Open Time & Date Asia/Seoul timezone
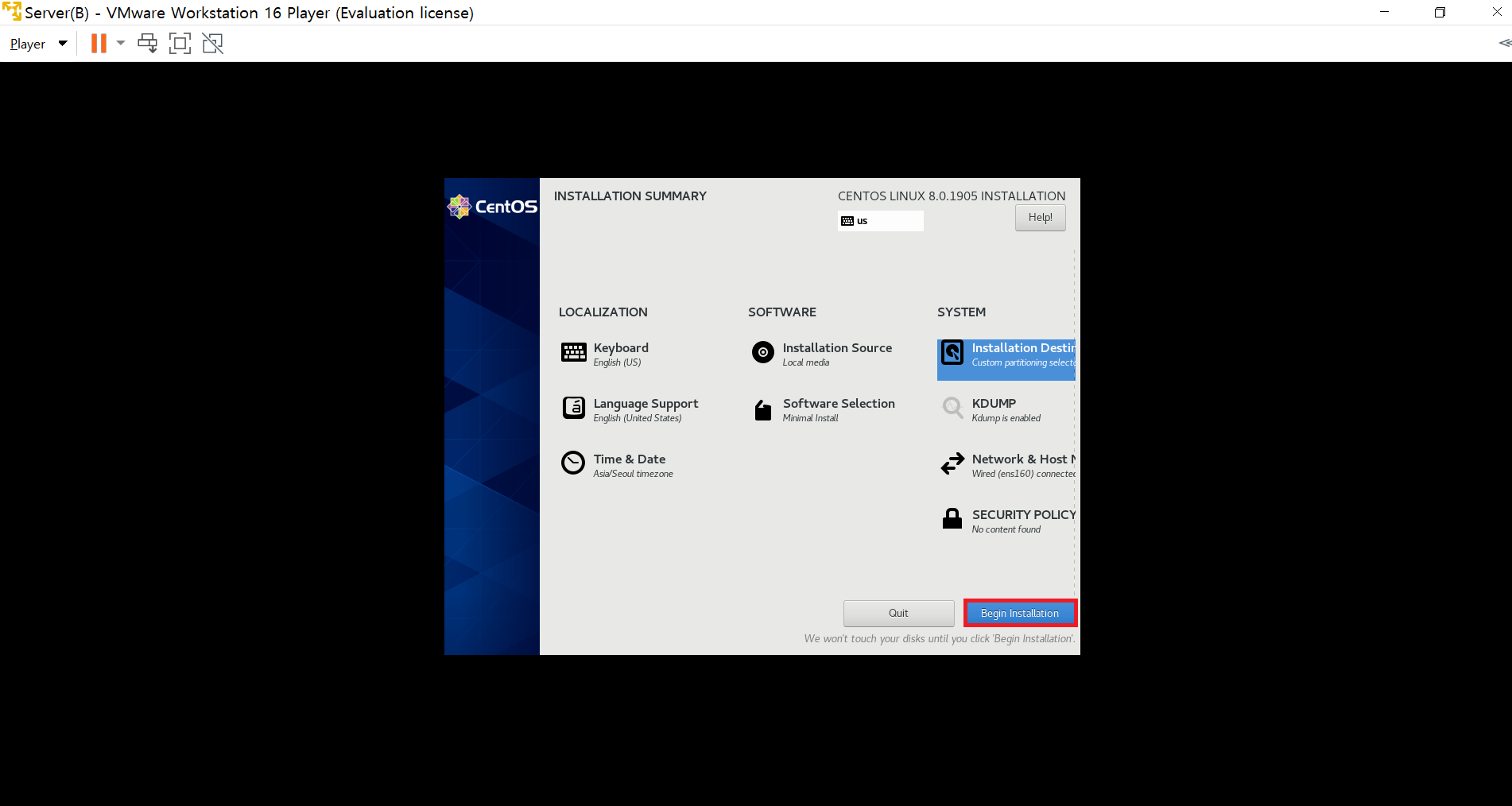1512x806 pixels. 633,466
